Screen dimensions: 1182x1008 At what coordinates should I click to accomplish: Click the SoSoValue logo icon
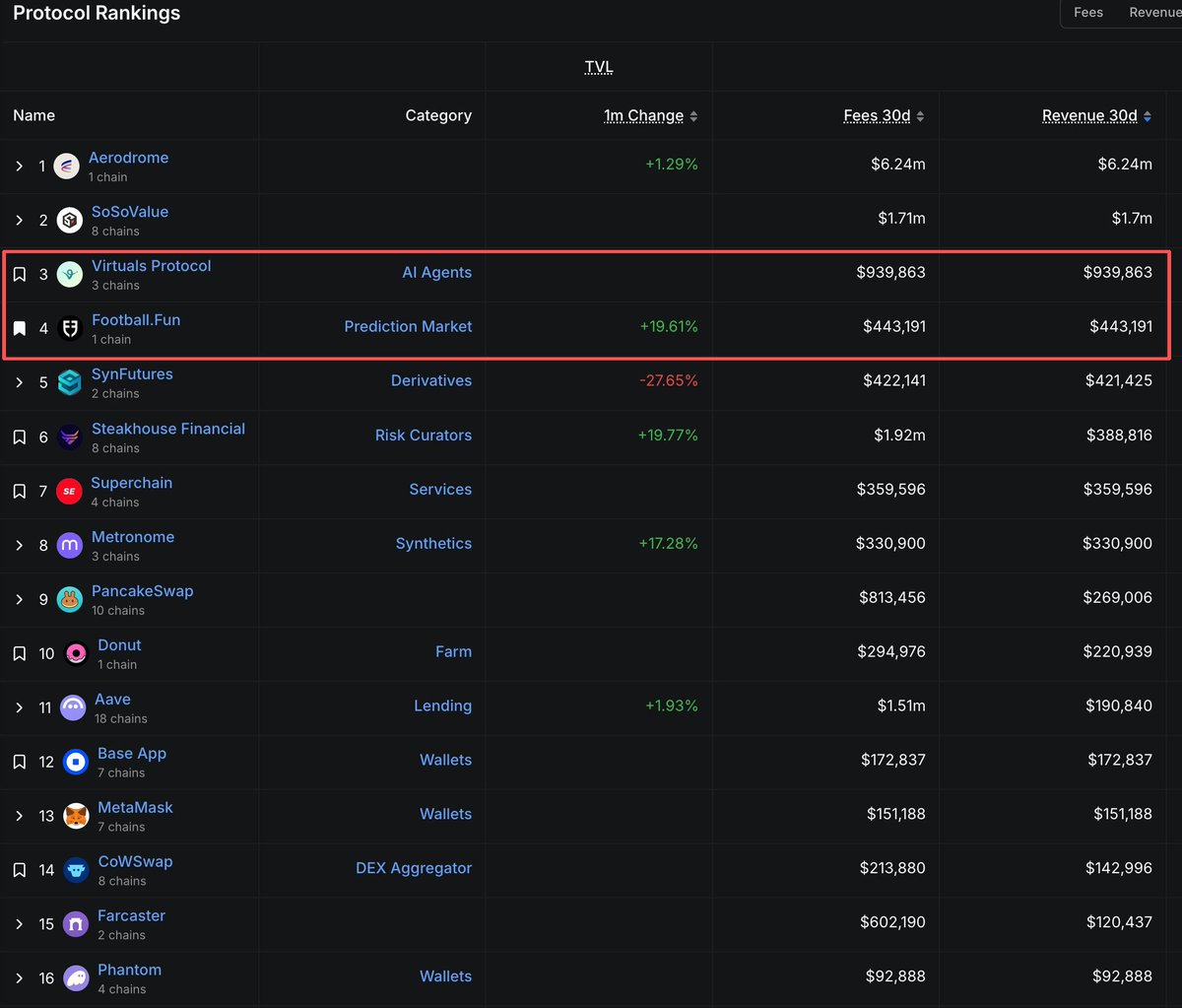pyautogui.click(x=69, y=220)
